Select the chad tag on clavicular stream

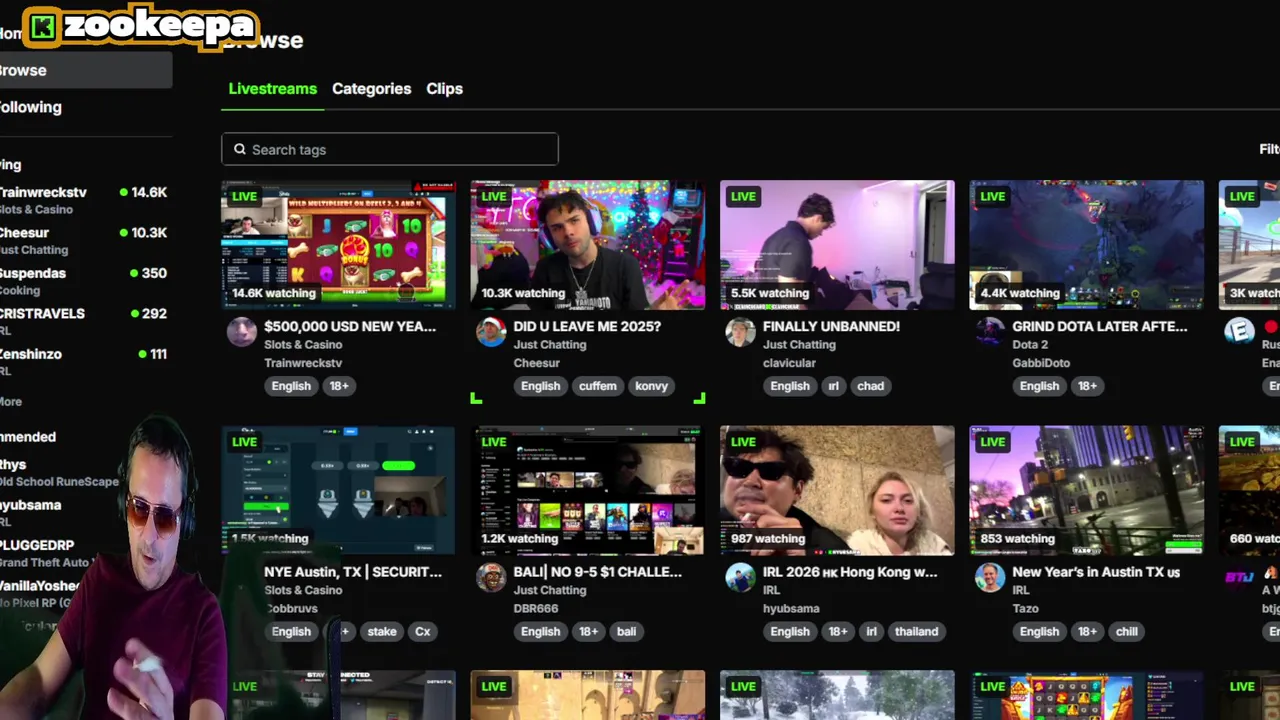870,386
